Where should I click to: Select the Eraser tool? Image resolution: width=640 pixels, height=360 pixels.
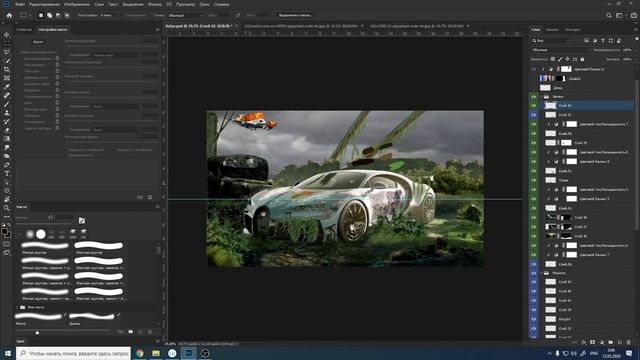tap(7, 130)
